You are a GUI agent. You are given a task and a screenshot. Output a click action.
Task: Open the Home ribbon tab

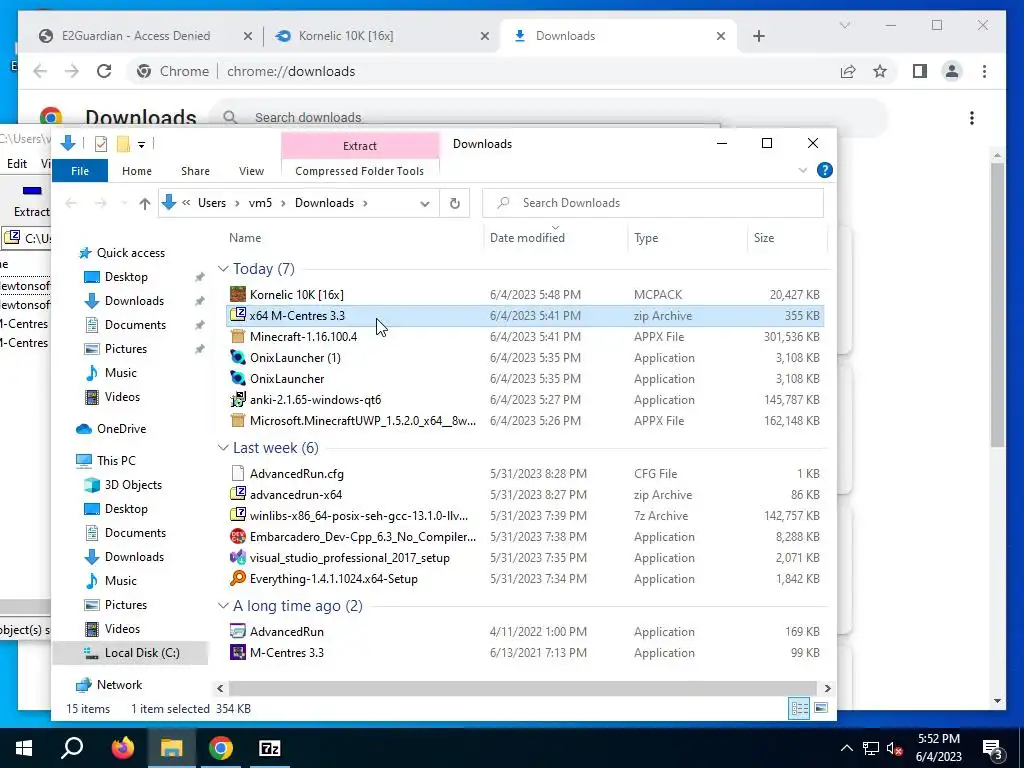click(136, 171)
